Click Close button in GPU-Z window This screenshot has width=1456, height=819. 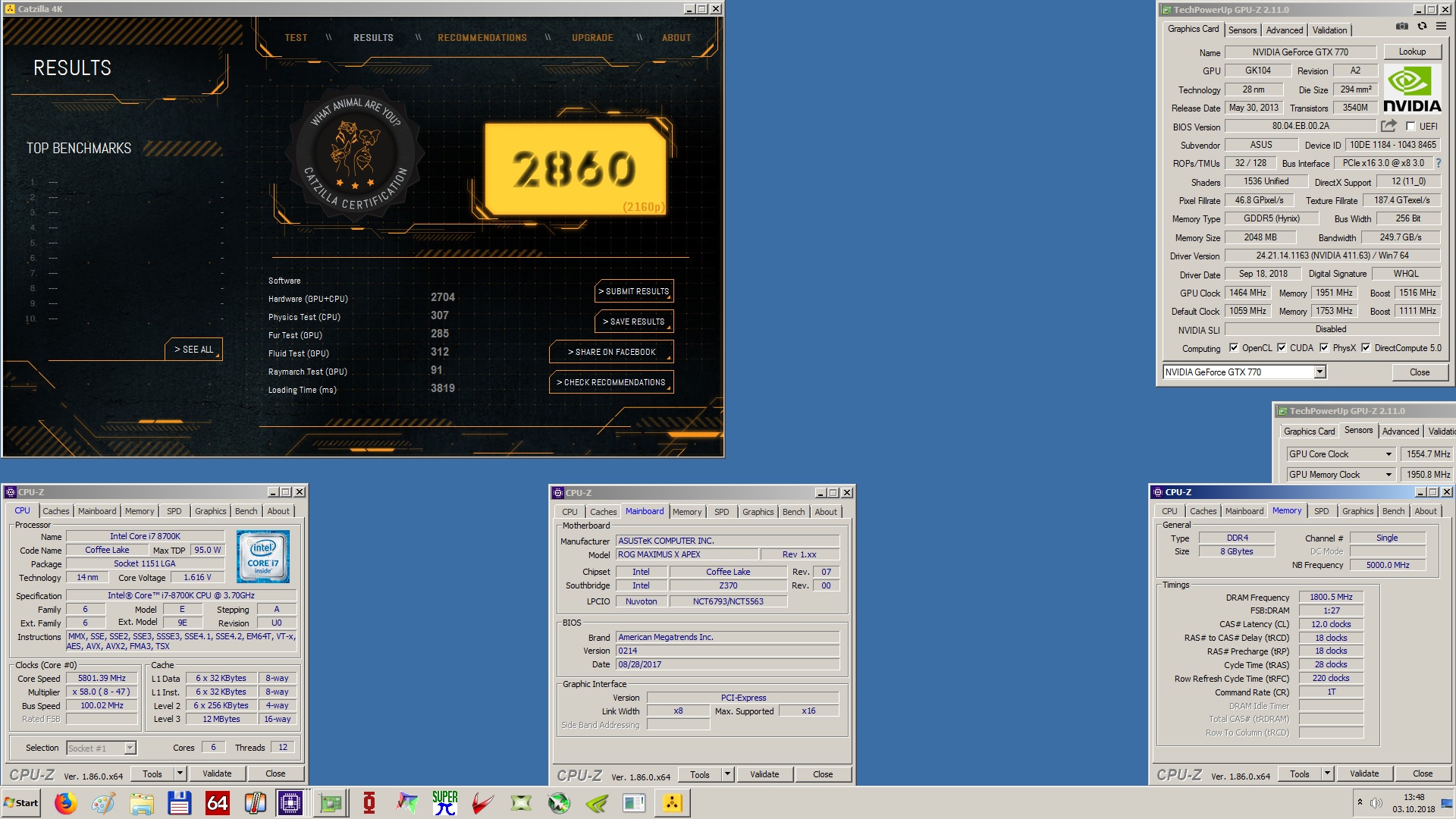[1419, 372]
